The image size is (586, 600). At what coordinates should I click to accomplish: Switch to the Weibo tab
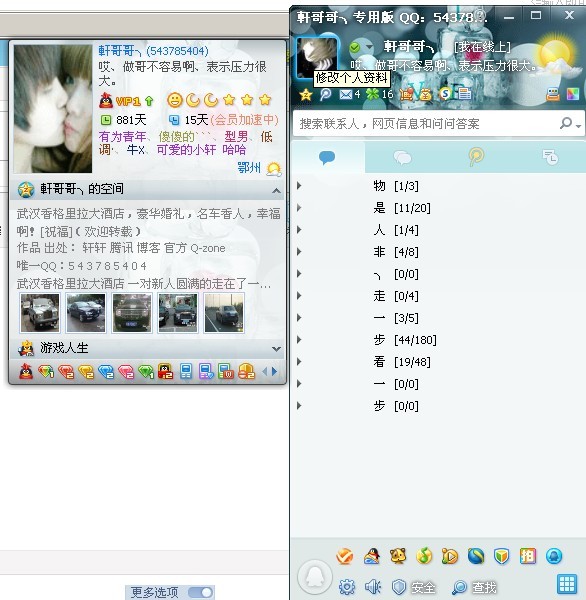click(476, 157)
